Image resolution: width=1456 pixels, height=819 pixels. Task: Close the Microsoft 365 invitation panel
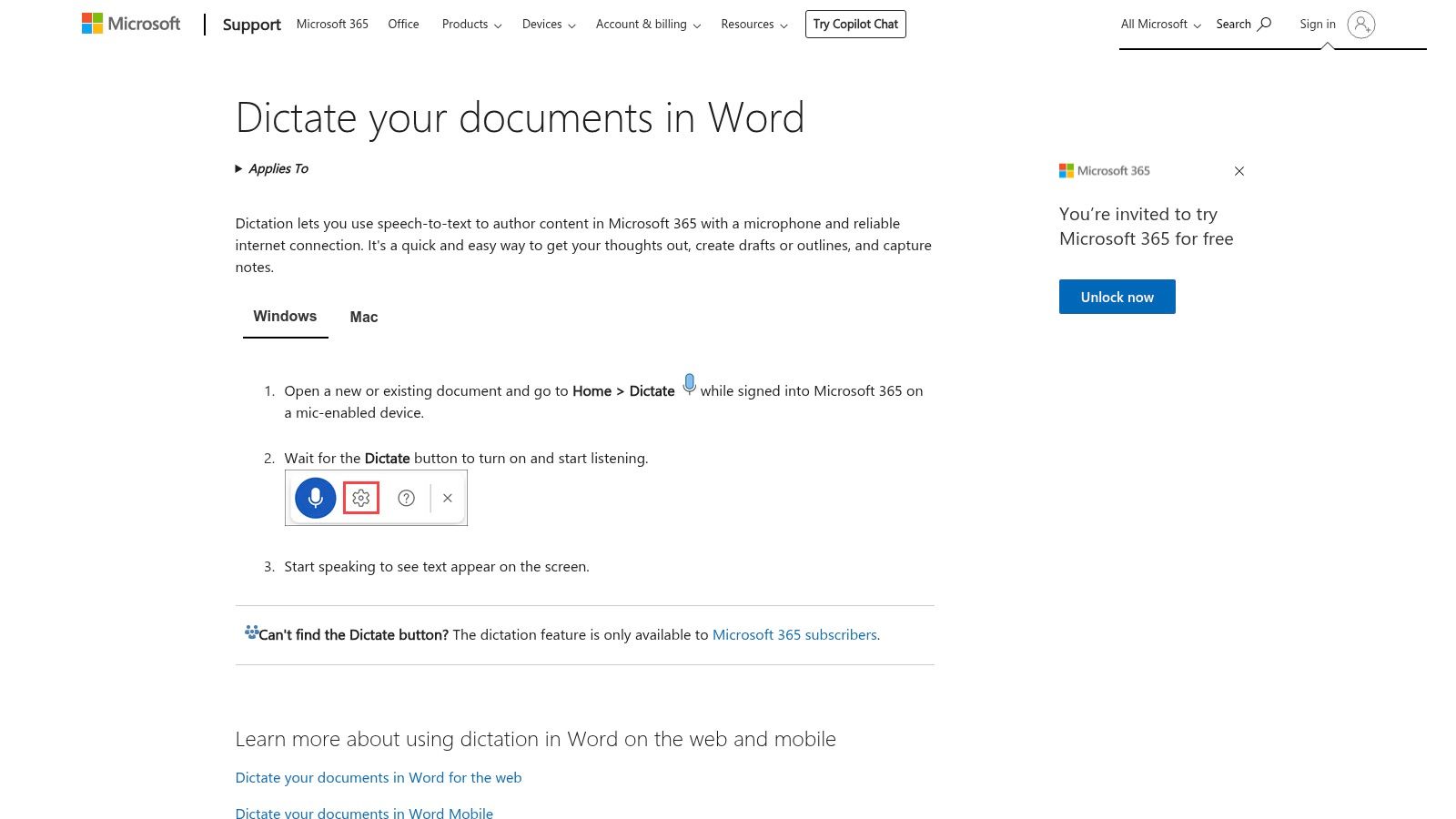click(x=1239, y=171)
